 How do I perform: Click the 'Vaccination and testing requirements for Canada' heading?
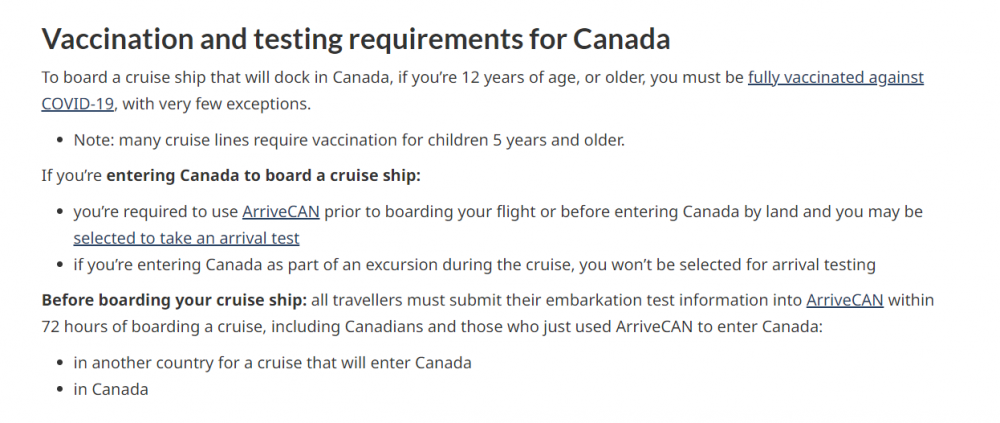(x=356, y=39)
